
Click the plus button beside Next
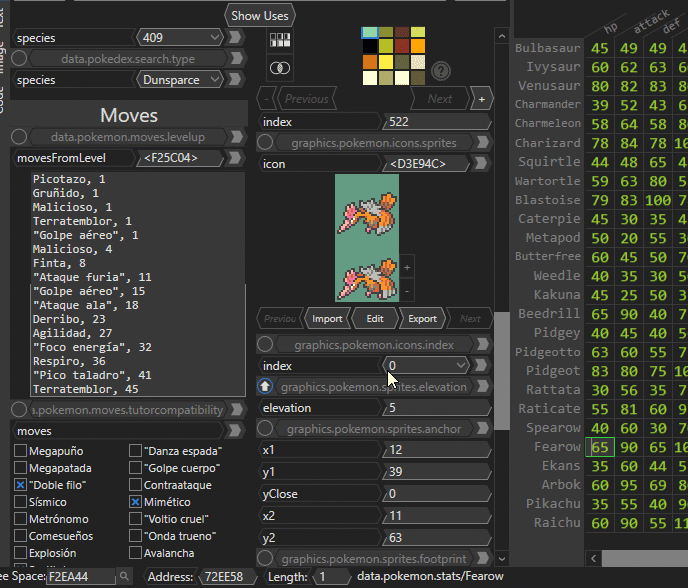[482, 99]
